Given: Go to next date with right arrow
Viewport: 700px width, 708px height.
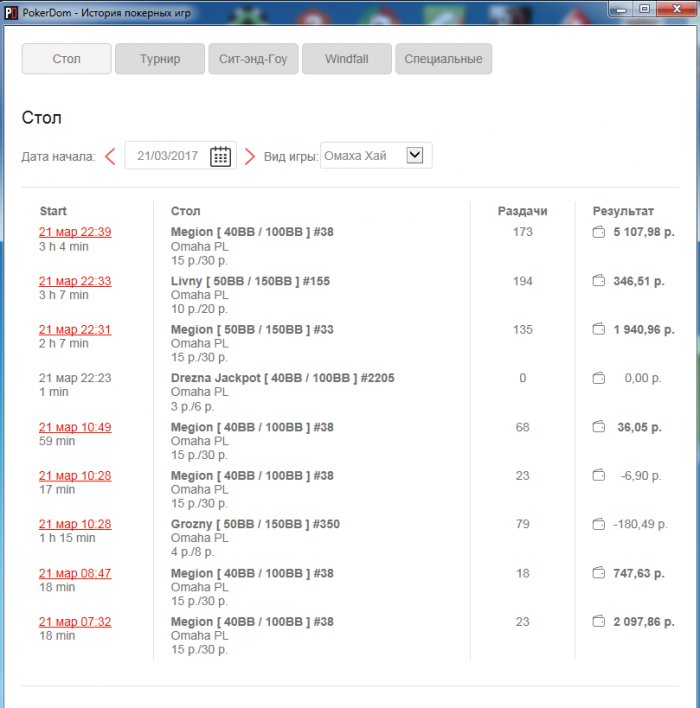Looking at the screenshot, I should pos(250,156).
